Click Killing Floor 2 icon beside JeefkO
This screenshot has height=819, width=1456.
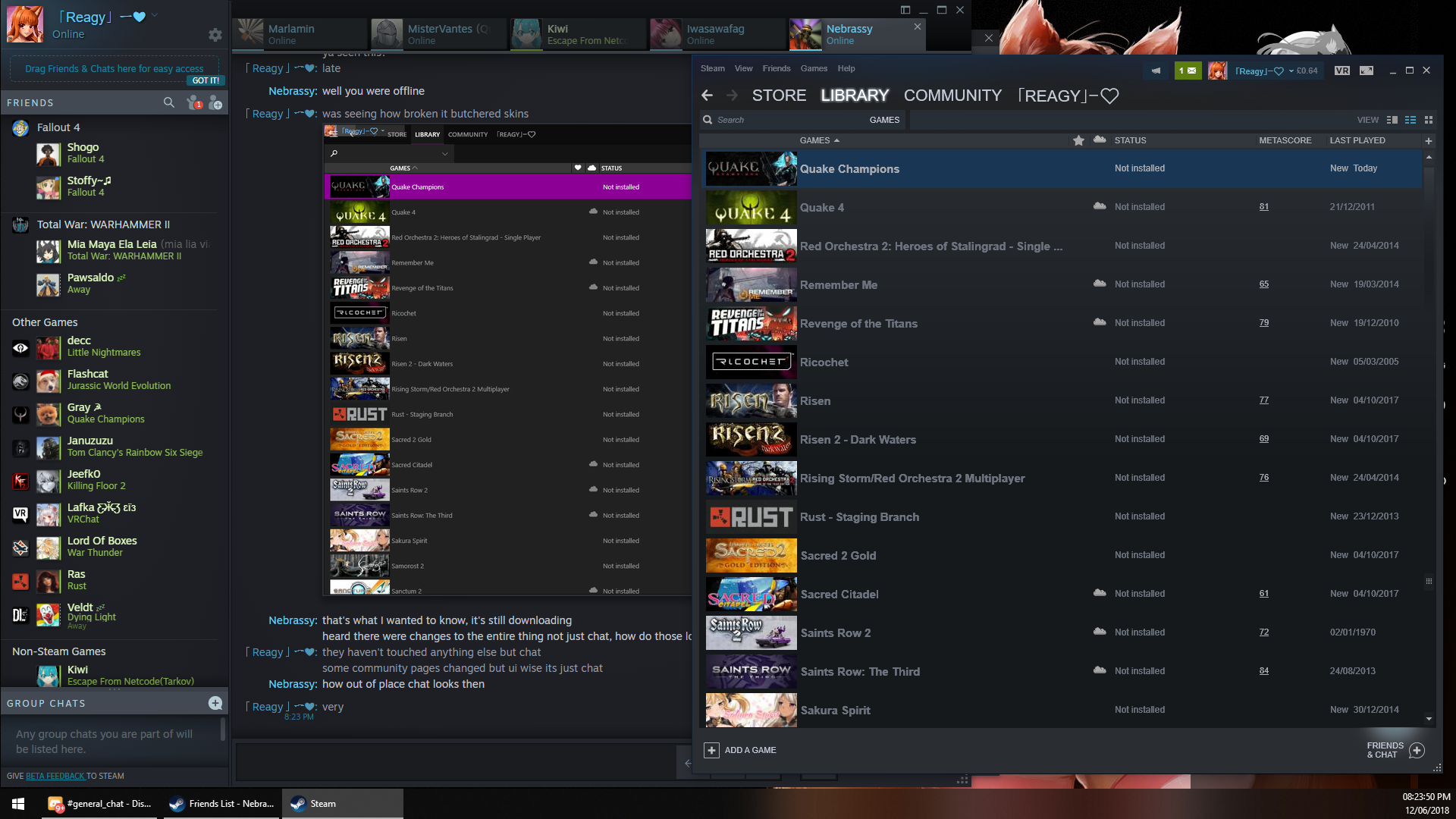point(20,481)
